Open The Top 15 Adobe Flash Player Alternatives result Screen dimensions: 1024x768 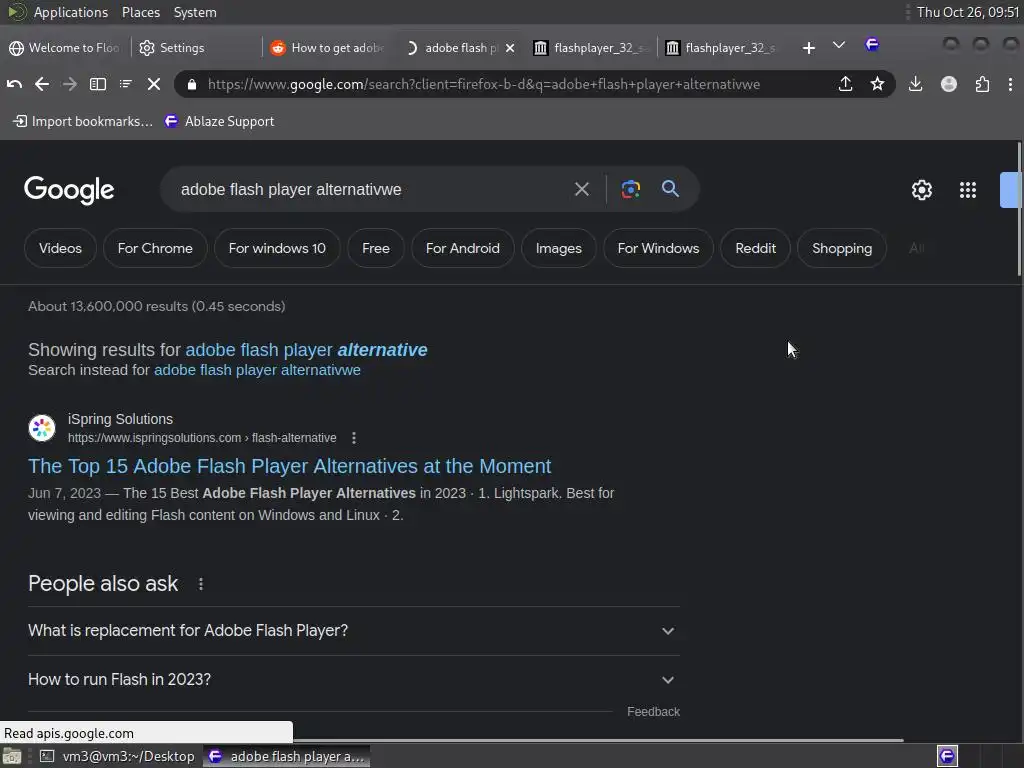[x=289, y=466]
